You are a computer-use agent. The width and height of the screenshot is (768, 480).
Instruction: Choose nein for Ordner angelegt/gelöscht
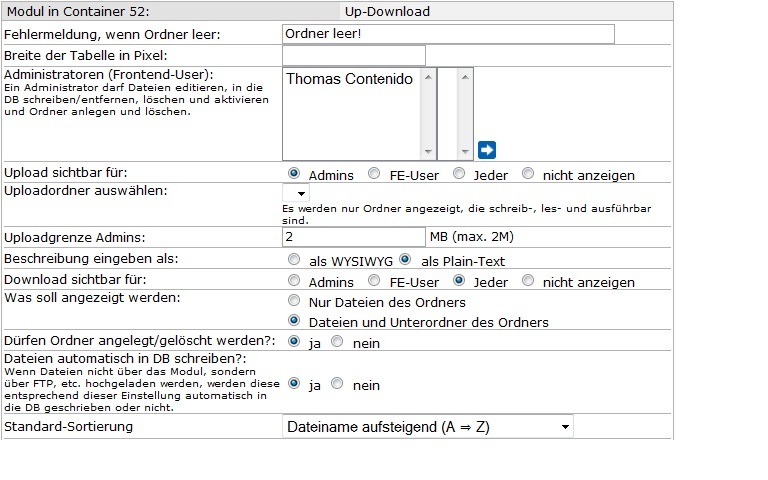[337, 342]
